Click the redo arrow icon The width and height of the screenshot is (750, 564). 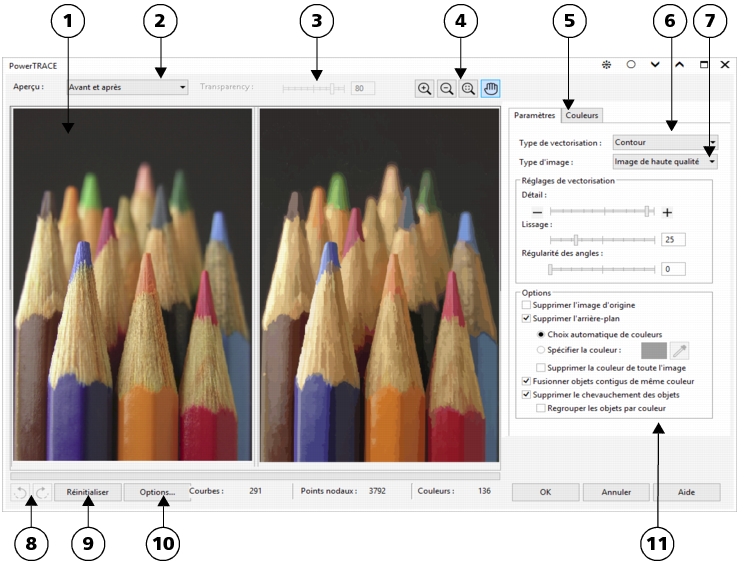tap(42, 492)
